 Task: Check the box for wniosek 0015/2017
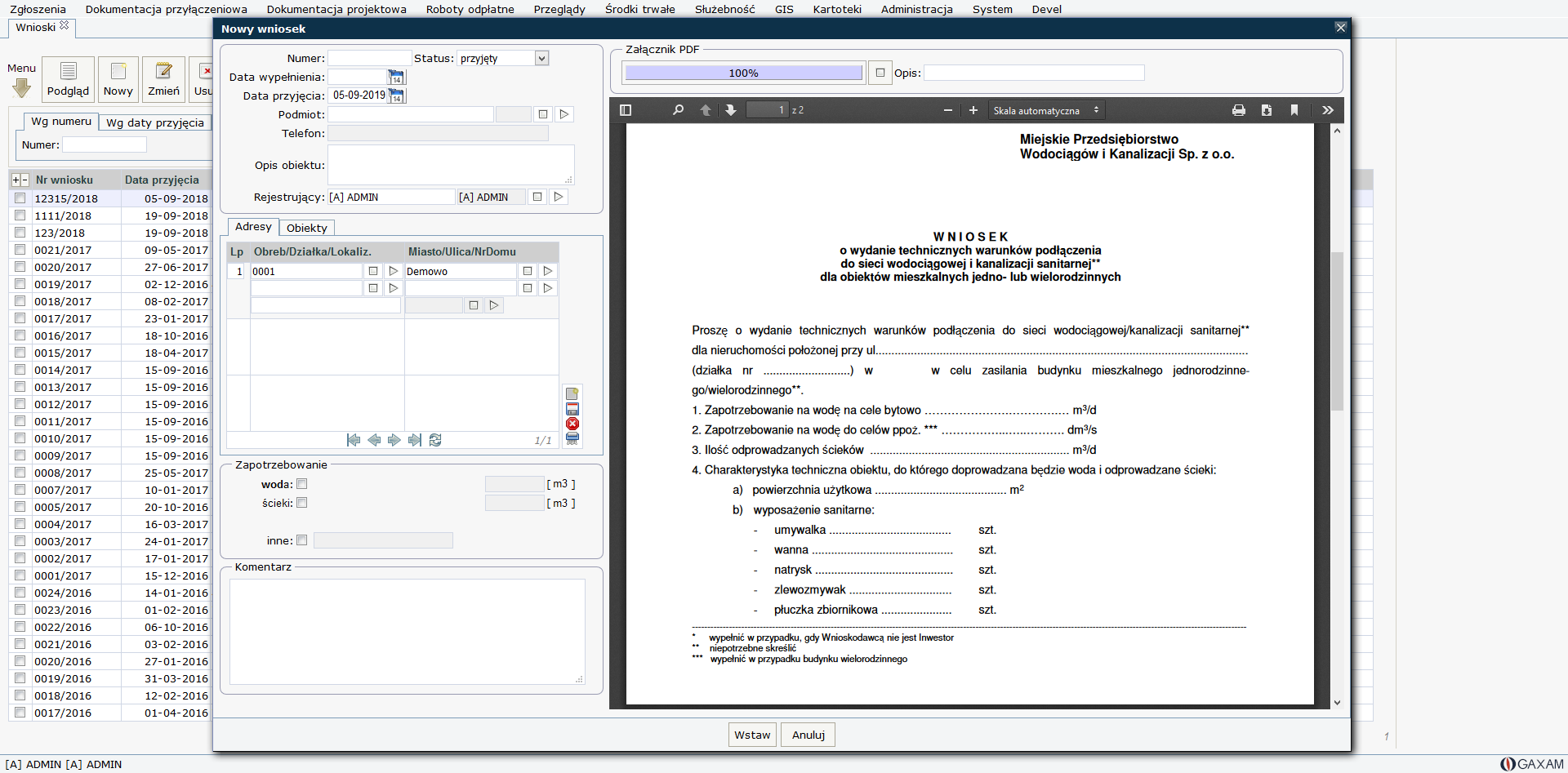click(20, 353)
